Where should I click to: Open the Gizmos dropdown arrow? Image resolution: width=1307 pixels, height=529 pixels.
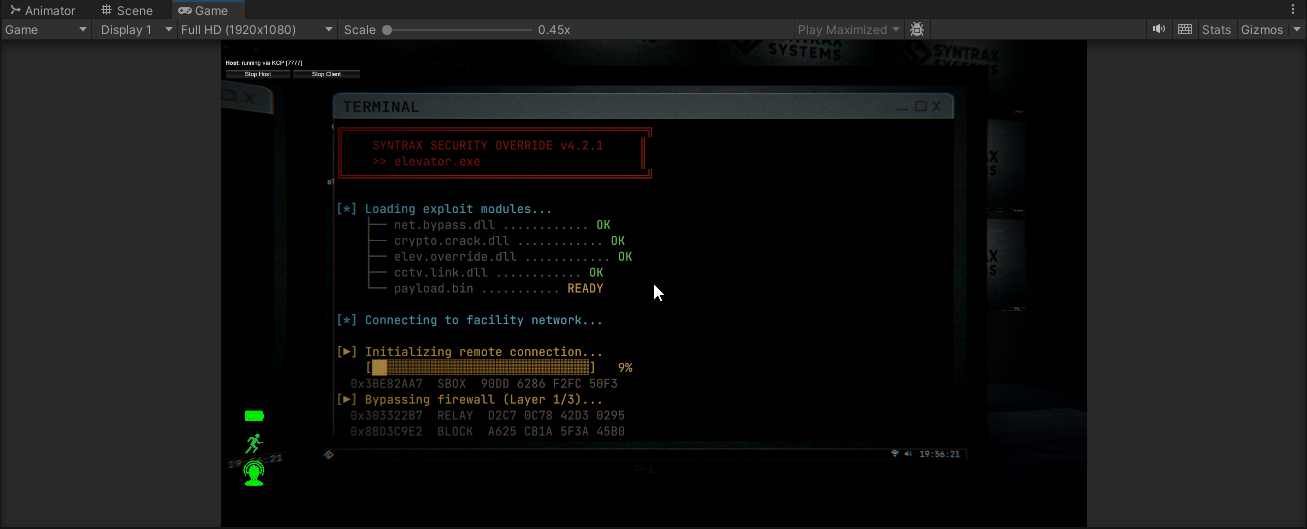(1295, 29)
